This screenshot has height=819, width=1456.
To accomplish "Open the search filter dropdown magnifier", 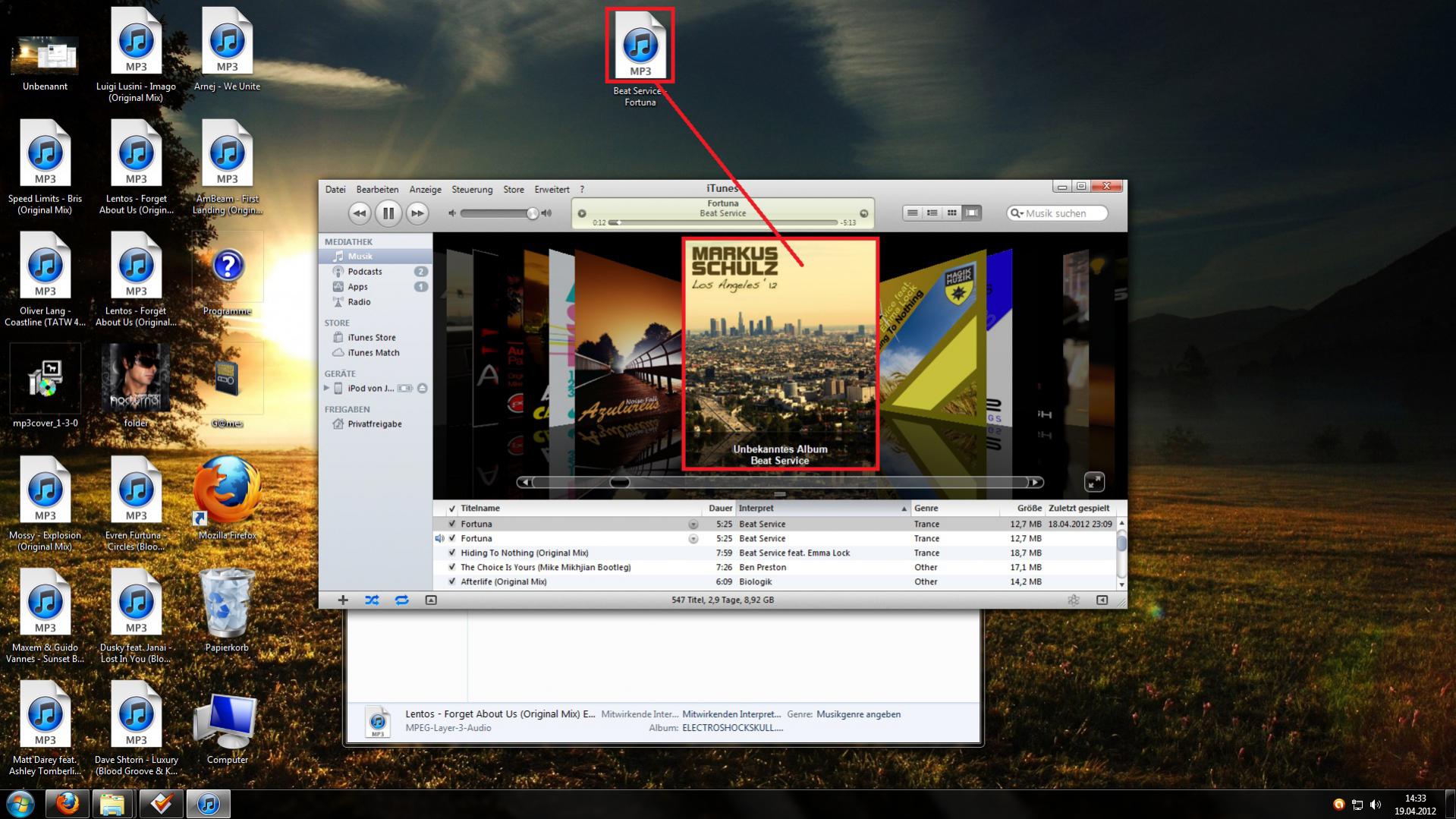I will click(1016, 213).
